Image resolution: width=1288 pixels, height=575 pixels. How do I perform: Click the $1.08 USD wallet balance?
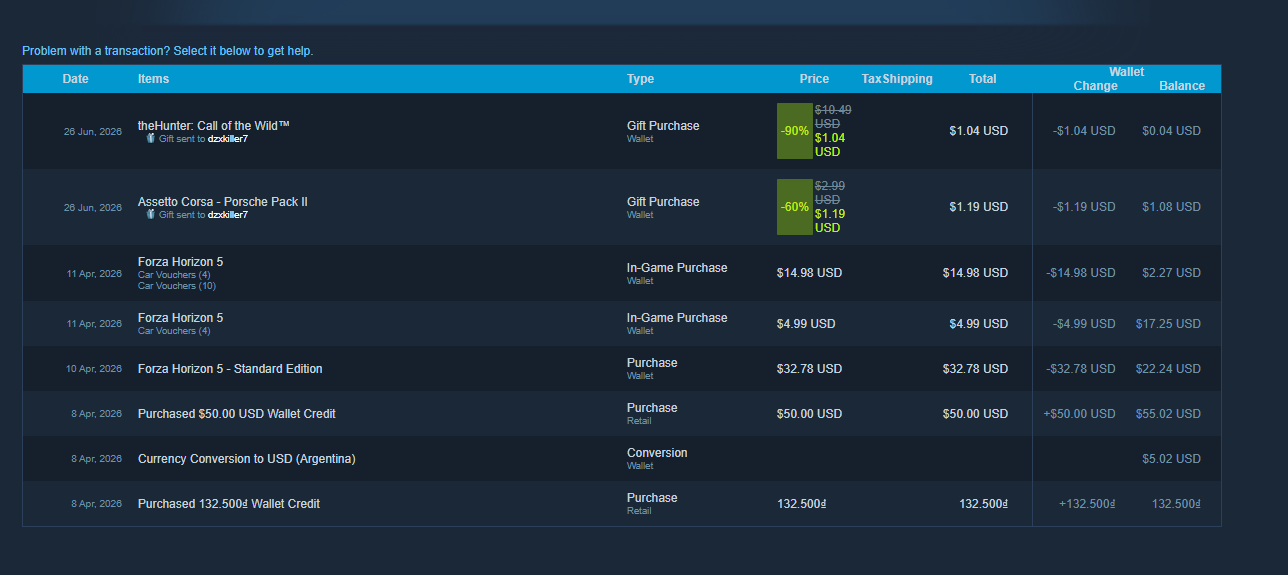[x=1172, y=207]
